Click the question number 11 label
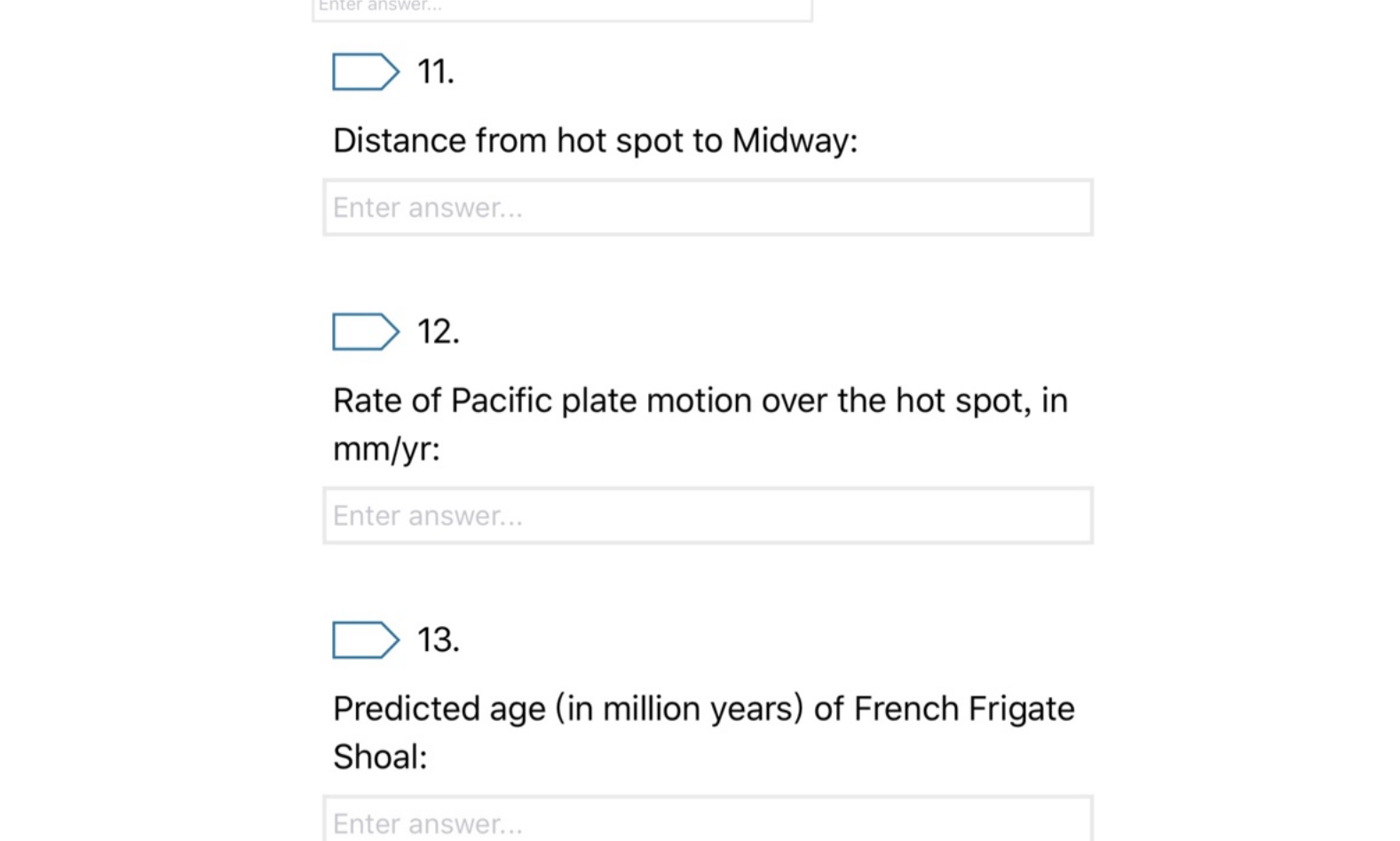Viewport: 1400px width, 841px height. 435,72
